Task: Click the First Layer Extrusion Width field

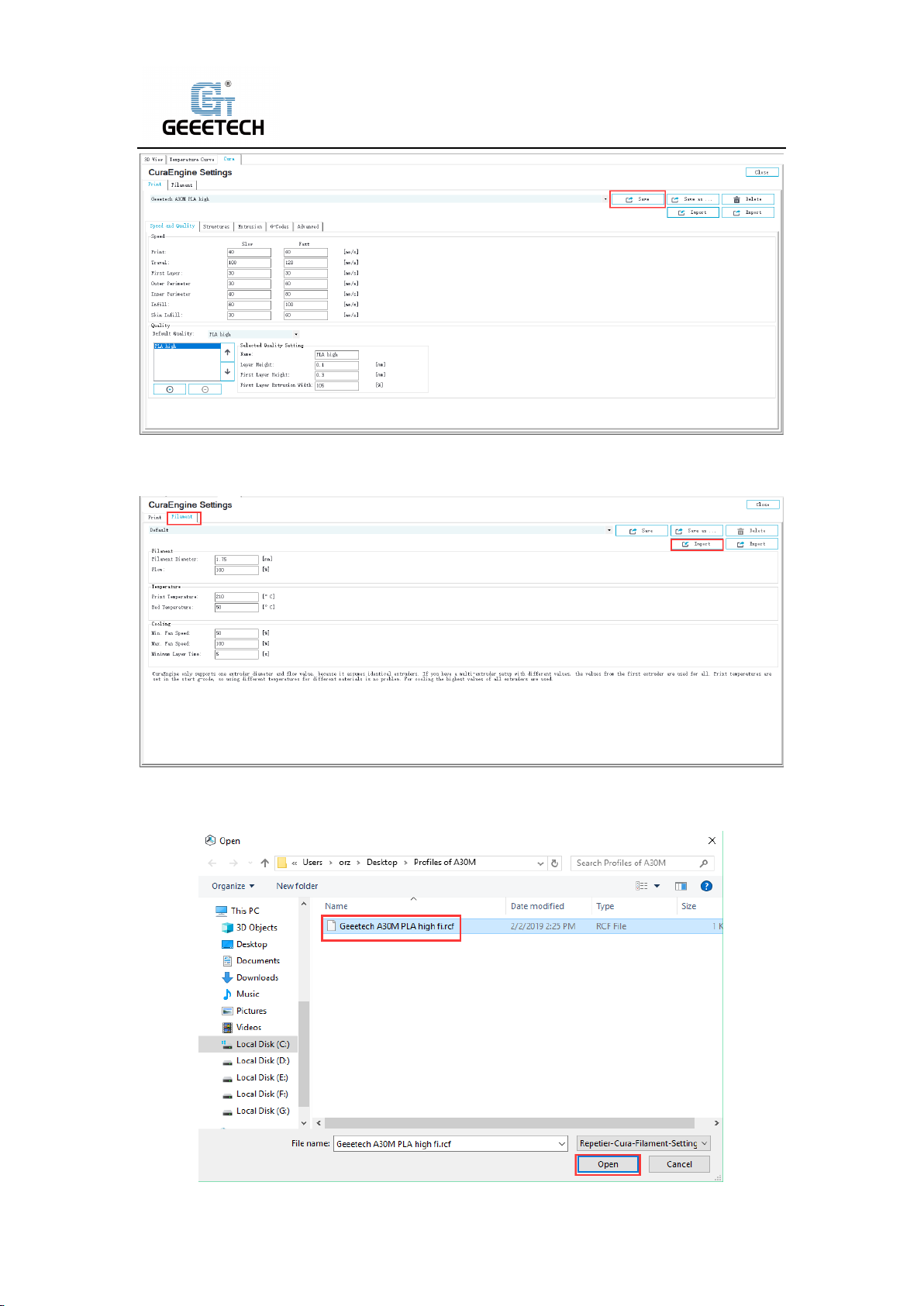Action: 336,385
